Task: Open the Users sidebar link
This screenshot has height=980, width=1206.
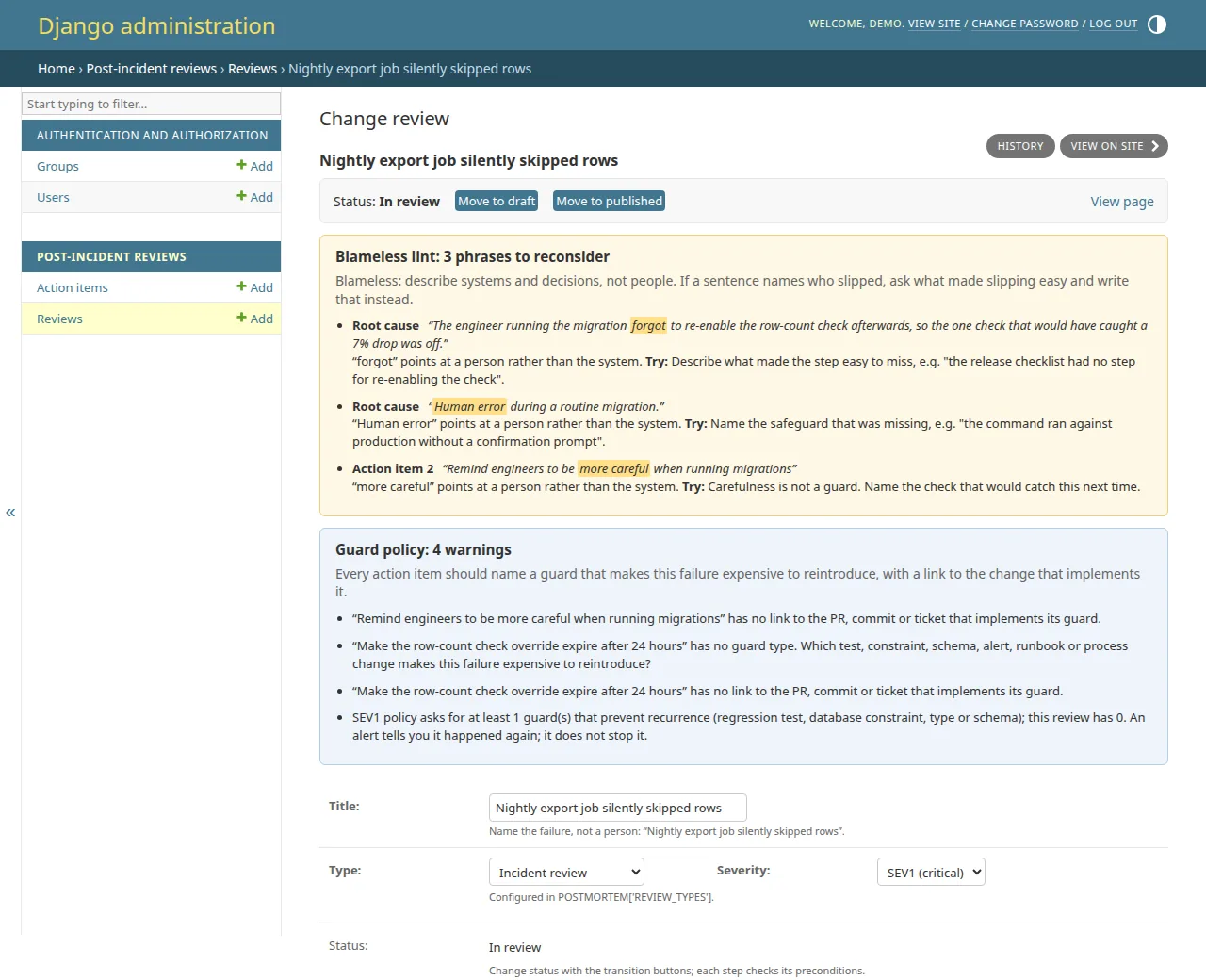Action: tap(53, 197)
